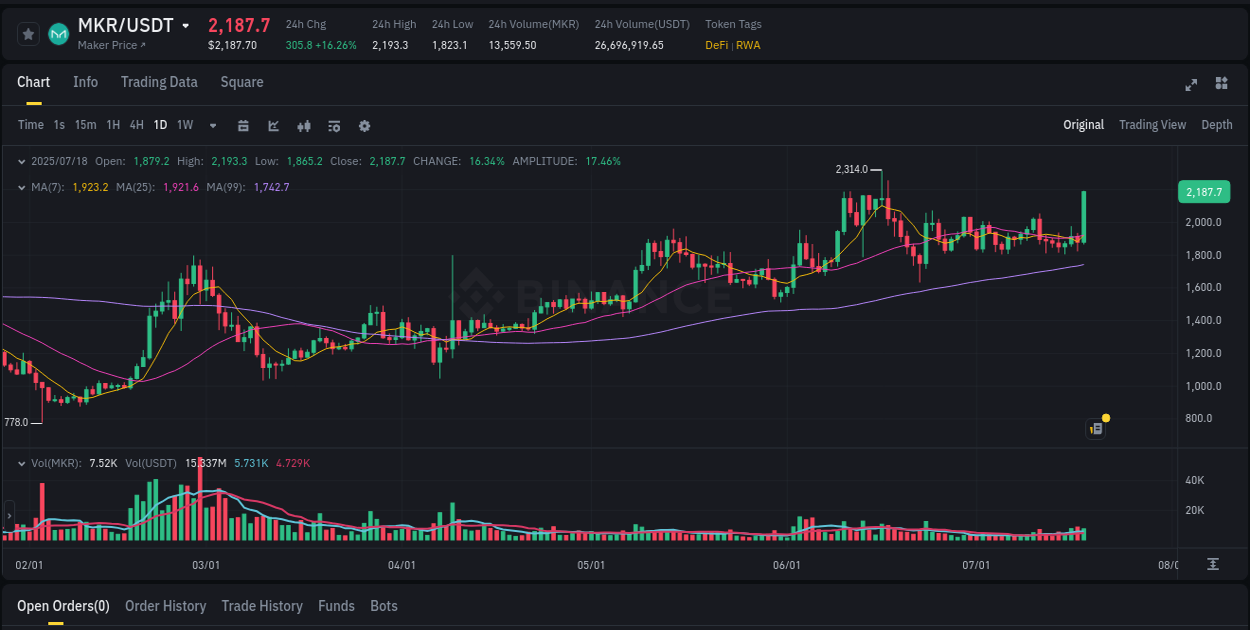The height and width of the screenshot is (630, 1250).
Task: Open the extra time intervals dropdown arrow
Action: [x=211, y=126]
